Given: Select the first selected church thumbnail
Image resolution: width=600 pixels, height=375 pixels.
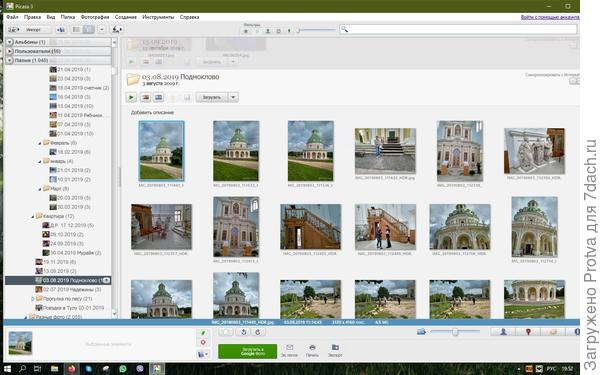Looking at the screenshot, I should tap(161, 151).
